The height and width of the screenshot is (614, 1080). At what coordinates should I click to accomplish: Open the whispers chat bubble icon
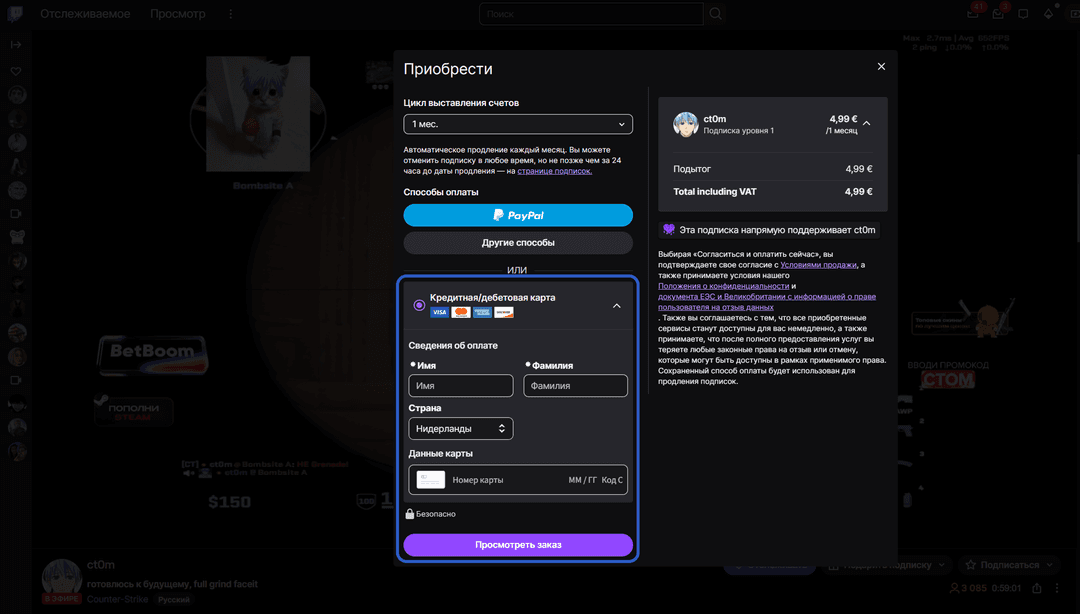(1024, 14)
